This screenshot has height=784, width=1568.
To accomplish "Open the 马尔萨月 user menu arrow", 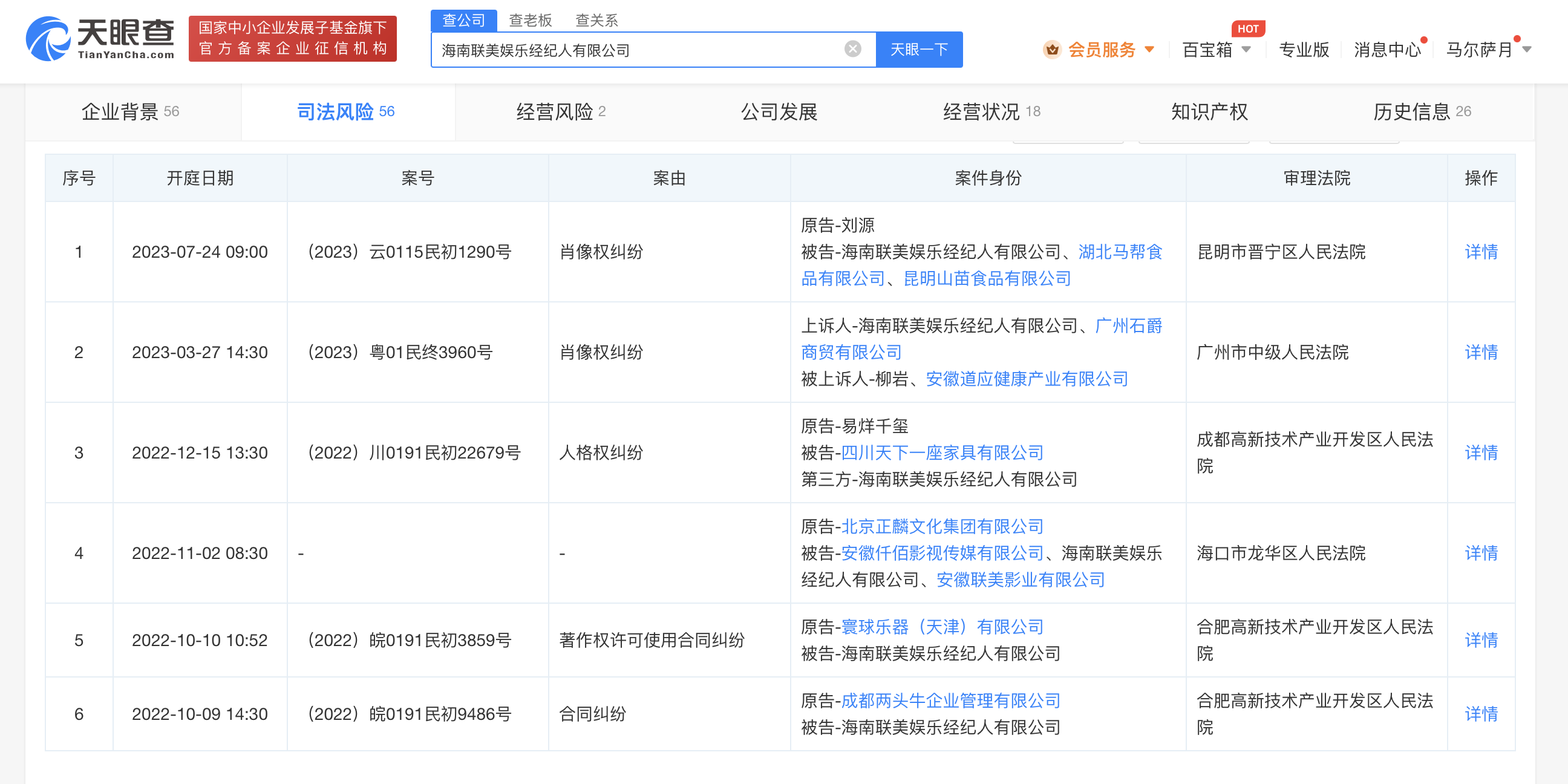I will (1527, 50).
